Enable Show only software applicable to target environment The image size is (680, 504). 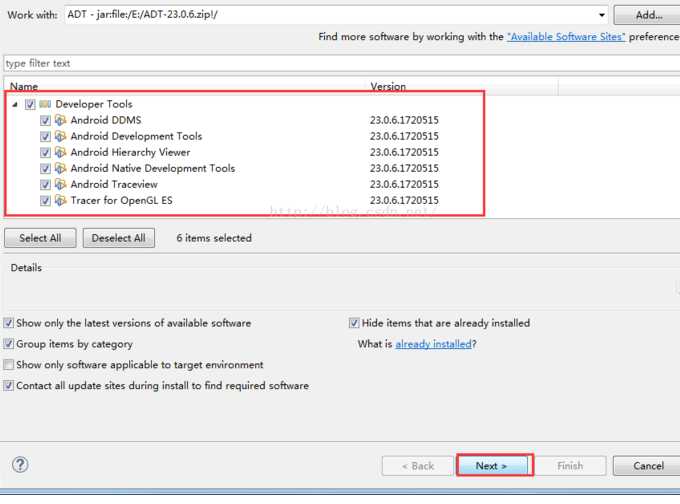[8, 365]
